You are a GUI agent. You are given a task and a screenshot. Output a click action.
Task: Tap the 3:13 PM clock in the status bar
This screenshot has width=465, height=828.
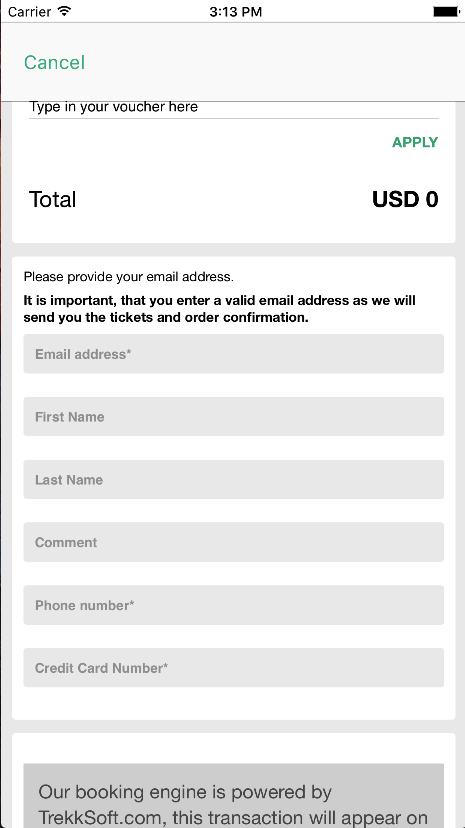[x=235, y=12]
